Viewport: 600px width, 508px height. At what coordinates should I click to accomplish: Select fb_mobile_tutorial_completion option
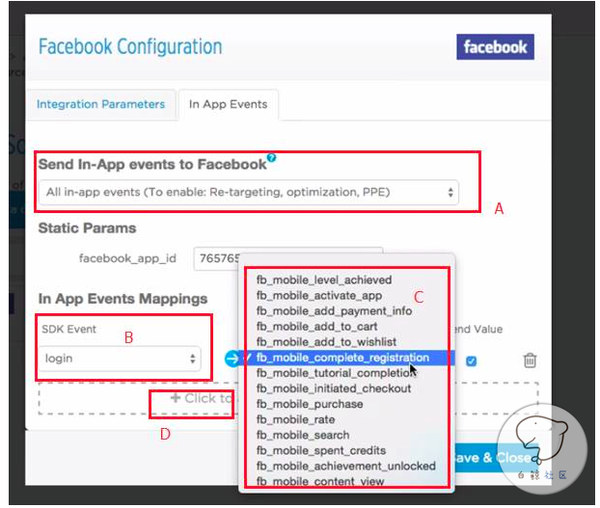pos(336,373)
